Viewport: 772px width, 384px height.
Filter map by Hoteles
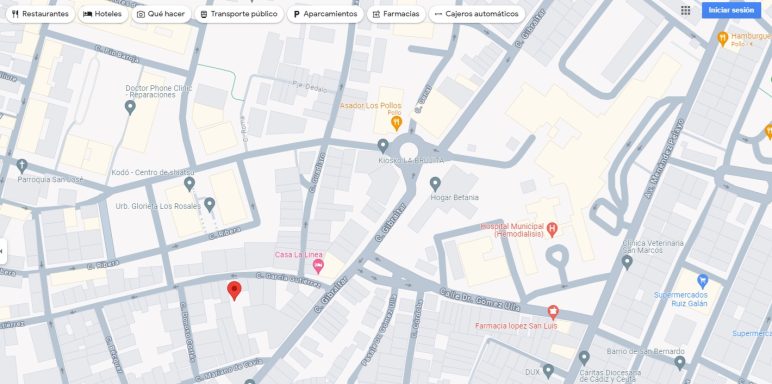[x=102, y=14]
